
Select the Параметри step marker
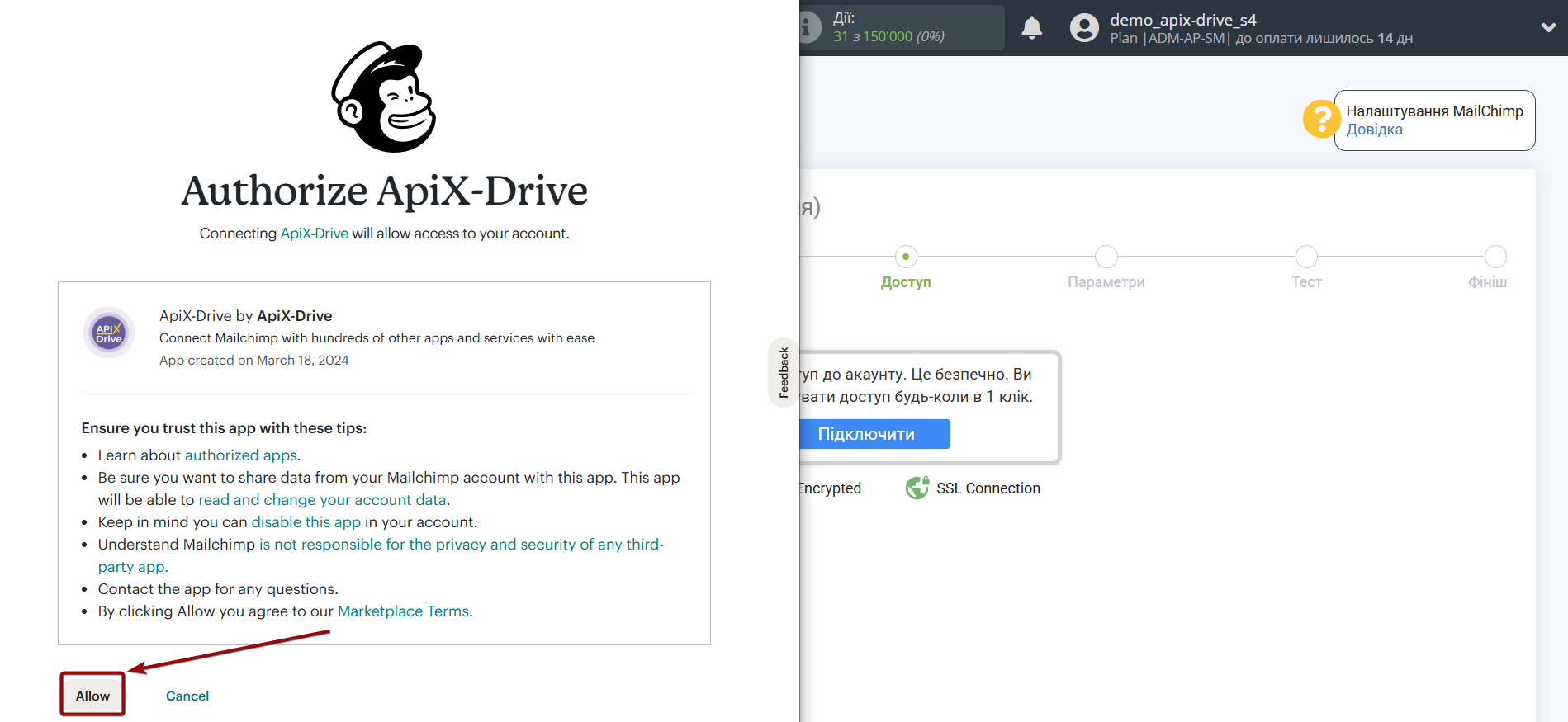click(1106, 257)
